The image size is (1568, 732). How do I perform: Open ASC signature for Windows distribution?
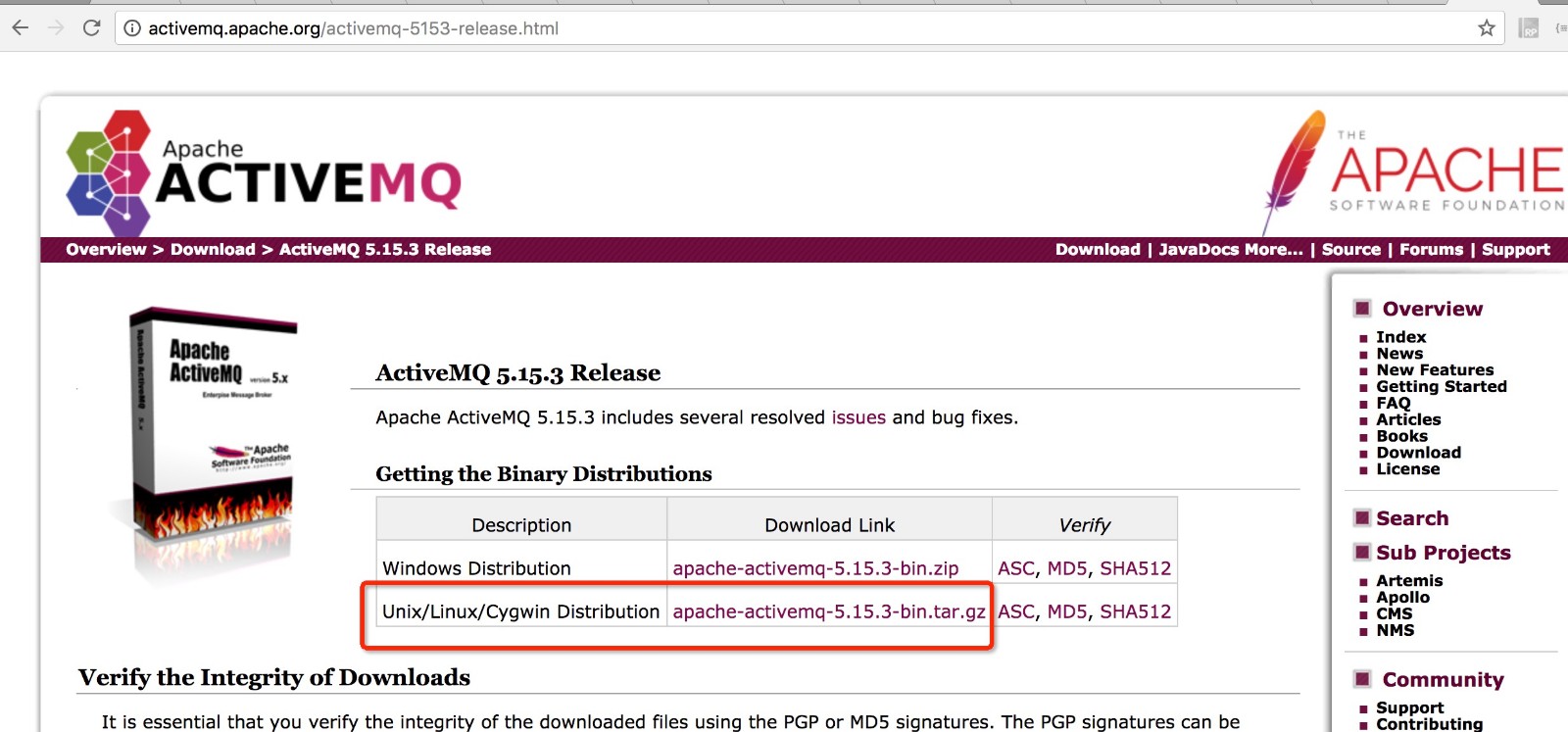[1016, 568]
